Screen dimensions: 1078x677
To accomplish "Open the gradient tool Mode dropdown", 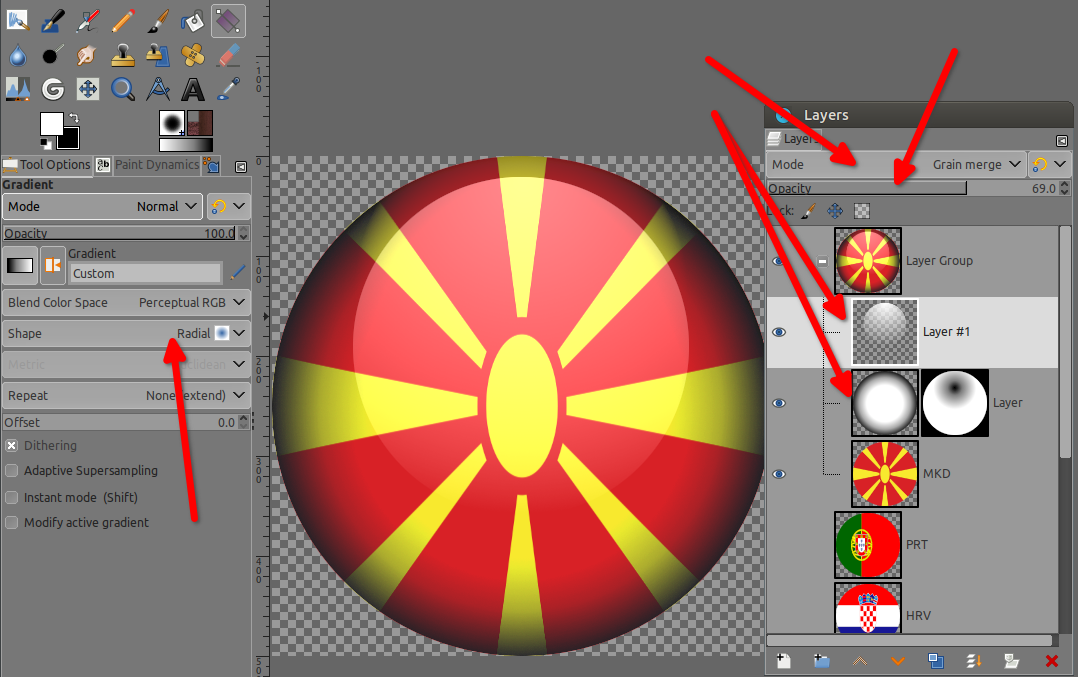I will pos(102,206).
